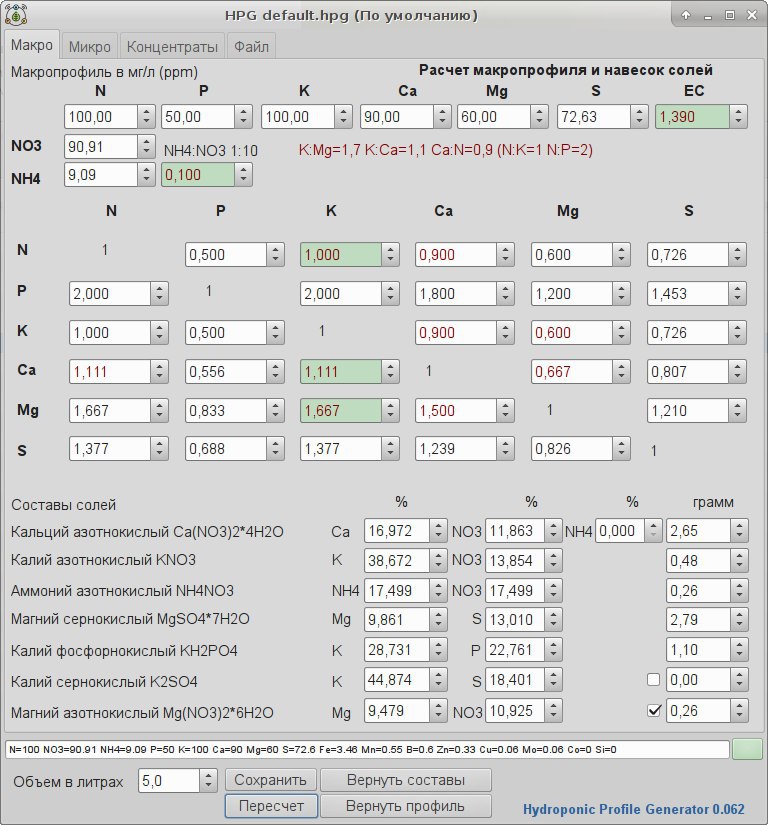Viewport: 768px width, 825px height.
Task: Click the KNO3 K percent field 38,672
Action: click(x=397, y=560)
